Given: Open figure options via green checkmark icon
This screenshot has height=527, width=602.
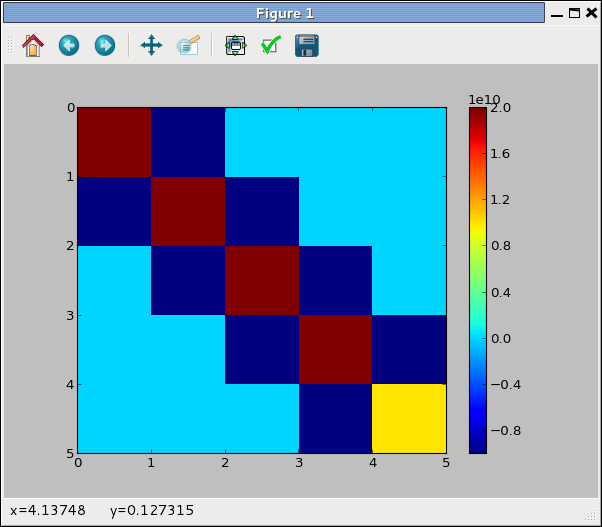Looking at the screenshot, I should point(270,45).
